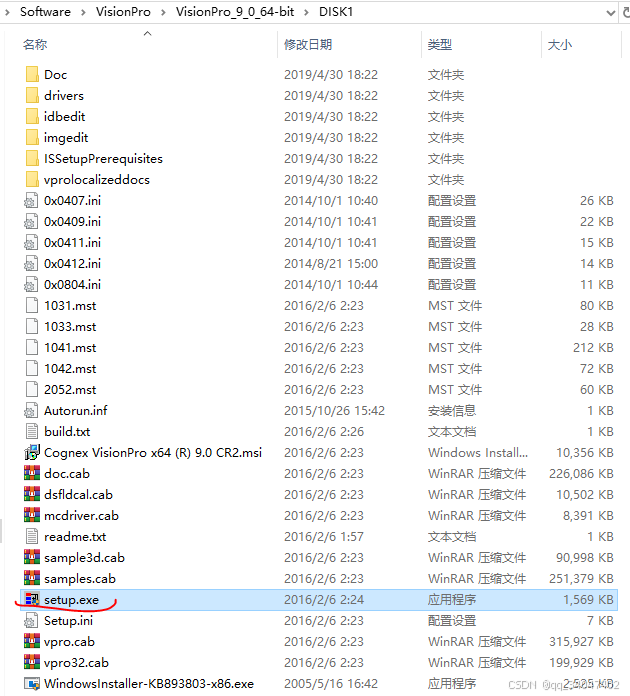
Task: Click the 1031.mst file icon
Action: point(32,305)
